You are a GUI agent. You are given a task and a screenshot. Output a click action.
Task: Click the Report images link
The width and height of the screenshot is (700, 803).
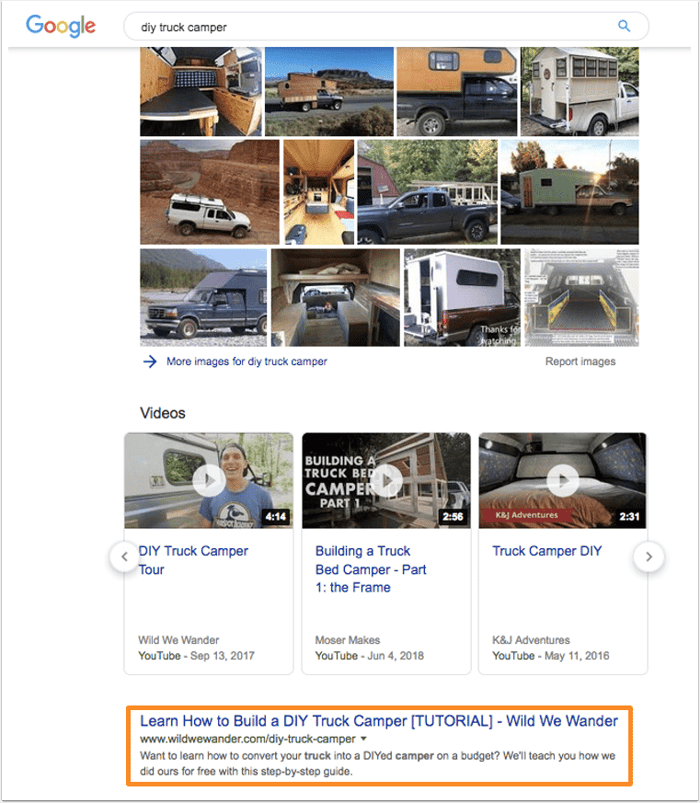tap(580, 362)
